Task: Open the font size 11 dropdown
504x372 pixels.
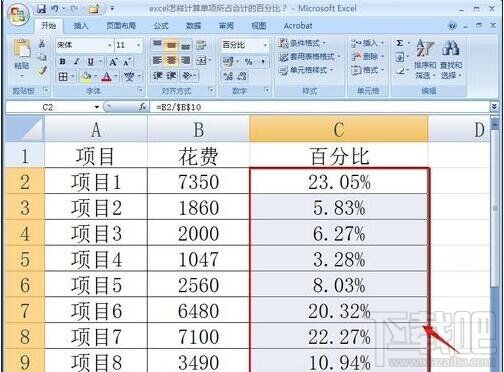Action: [x=138, y=45]
